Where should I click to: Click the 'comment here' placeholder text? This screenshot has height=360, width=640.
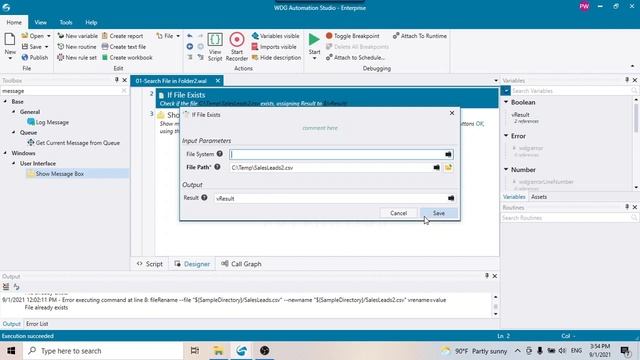[320, 128]
